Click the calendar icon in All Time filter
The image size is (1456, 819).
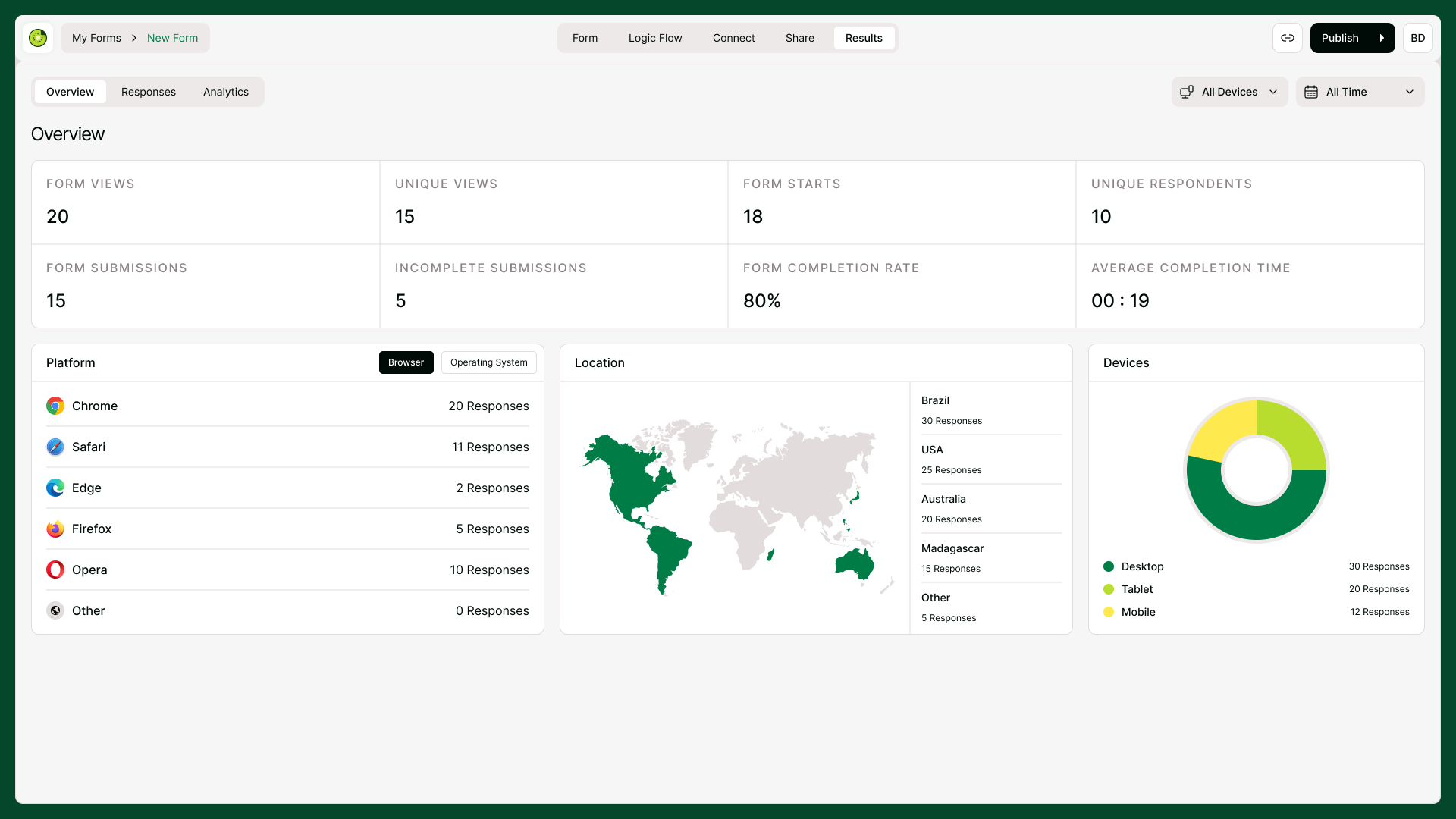(1311, 92)
